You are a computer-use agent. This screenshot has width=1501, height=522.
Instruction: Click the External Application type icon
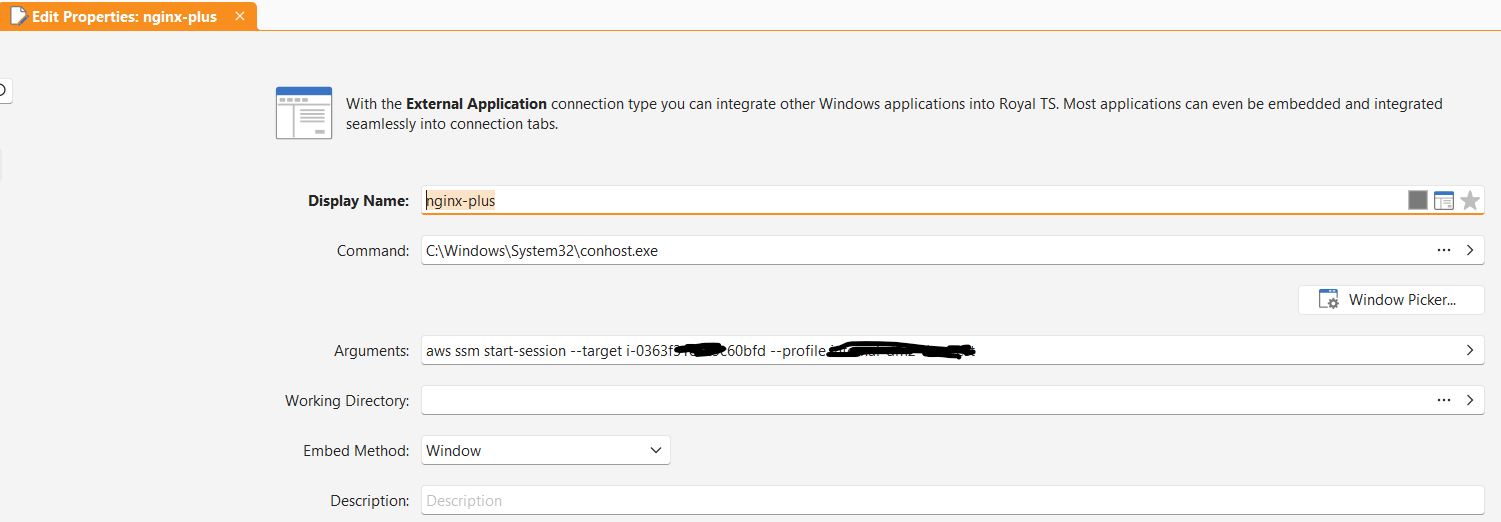(x=304, y=113)
